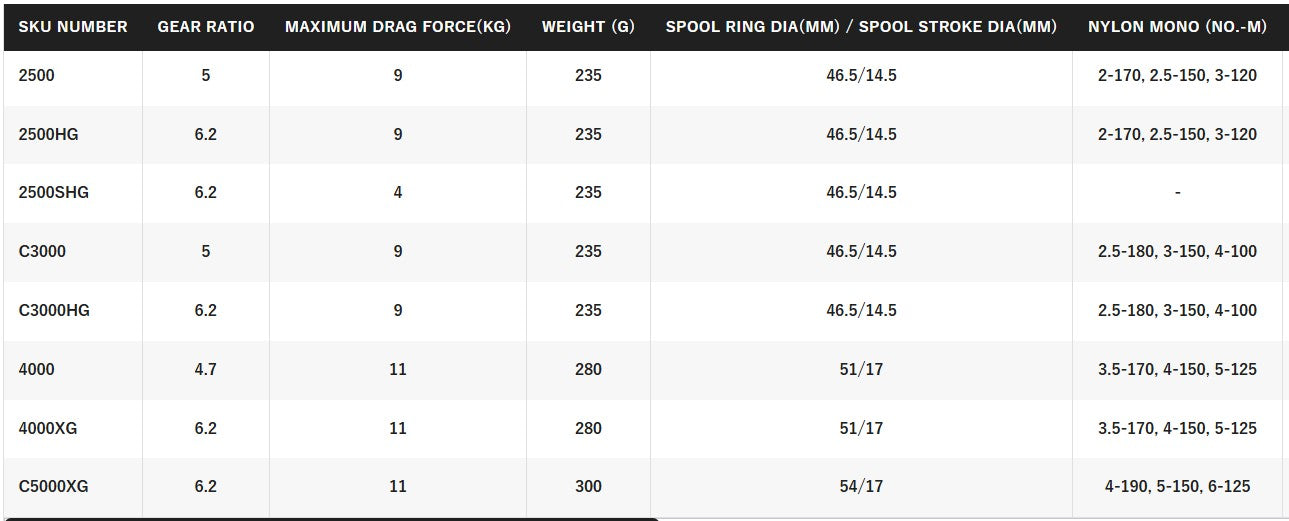
Task: Click the 4-190, 5-150, 6-125 nylon cell
Action: 1177,487
